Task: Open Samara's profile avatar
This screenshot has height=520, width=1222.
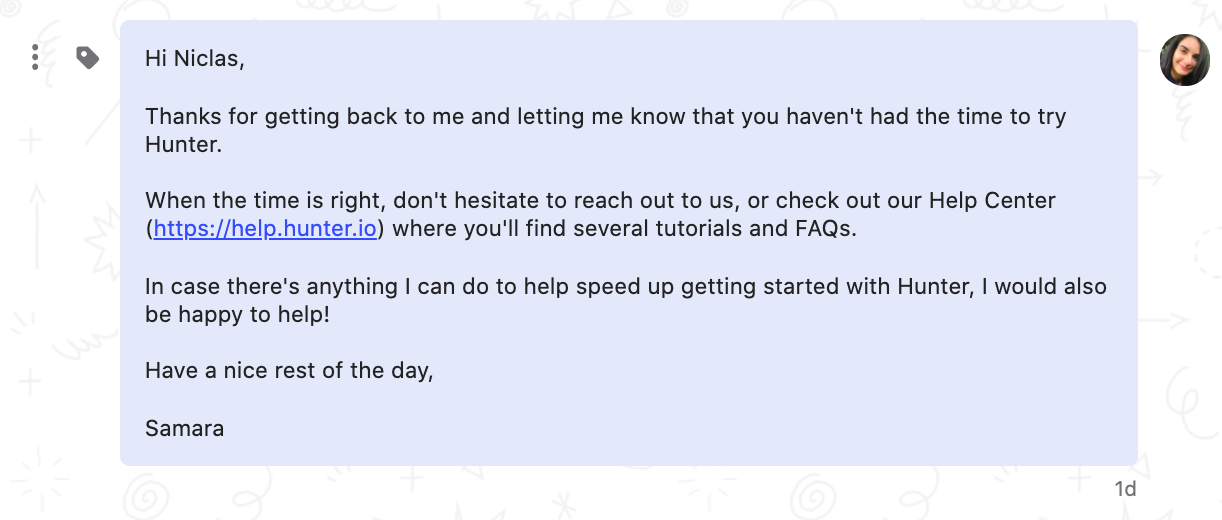Action: [x=1184, y=59]
